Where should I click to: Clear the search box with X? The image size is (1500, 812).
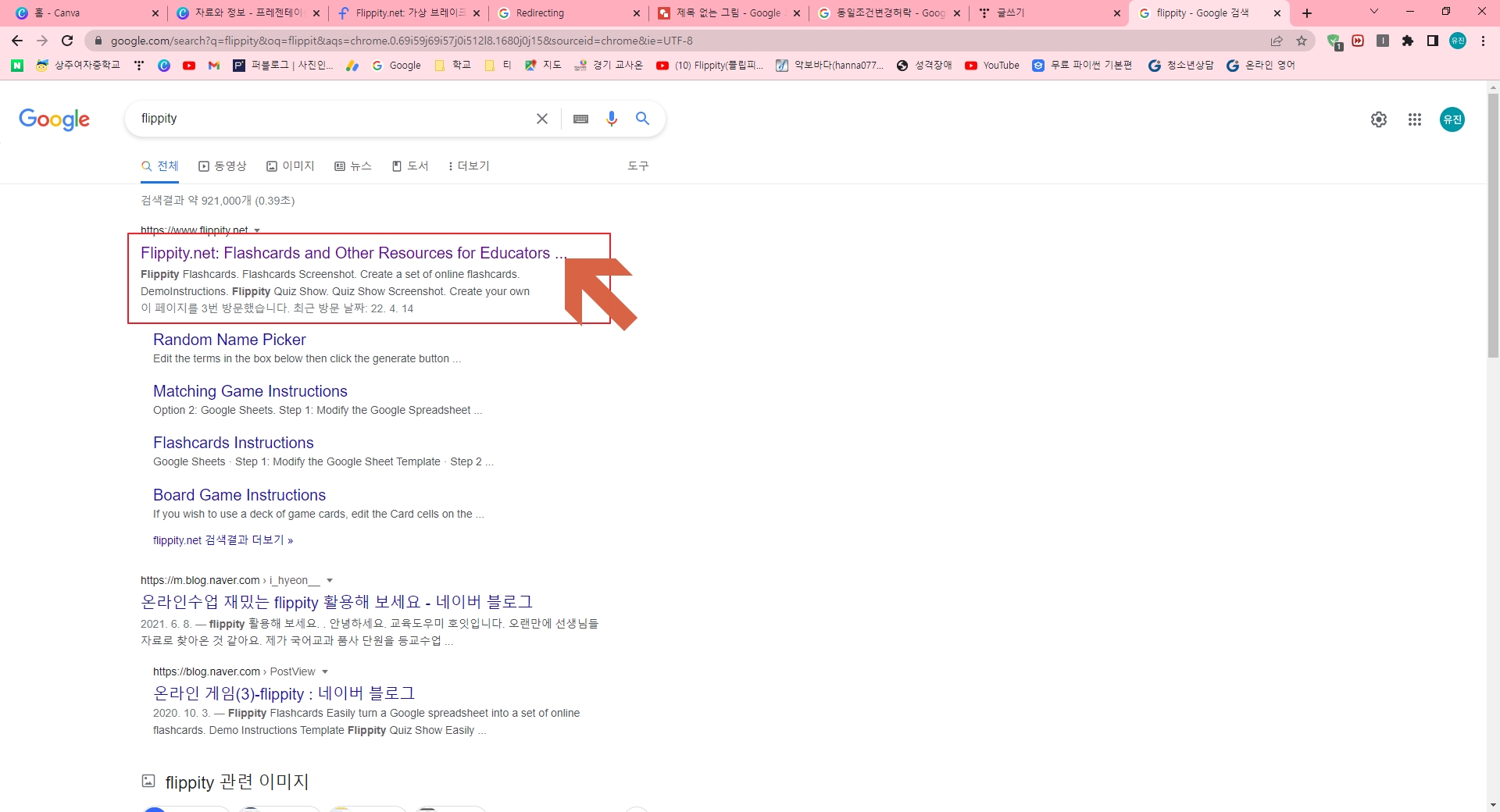pyautogui.click(x=541, y=119)
